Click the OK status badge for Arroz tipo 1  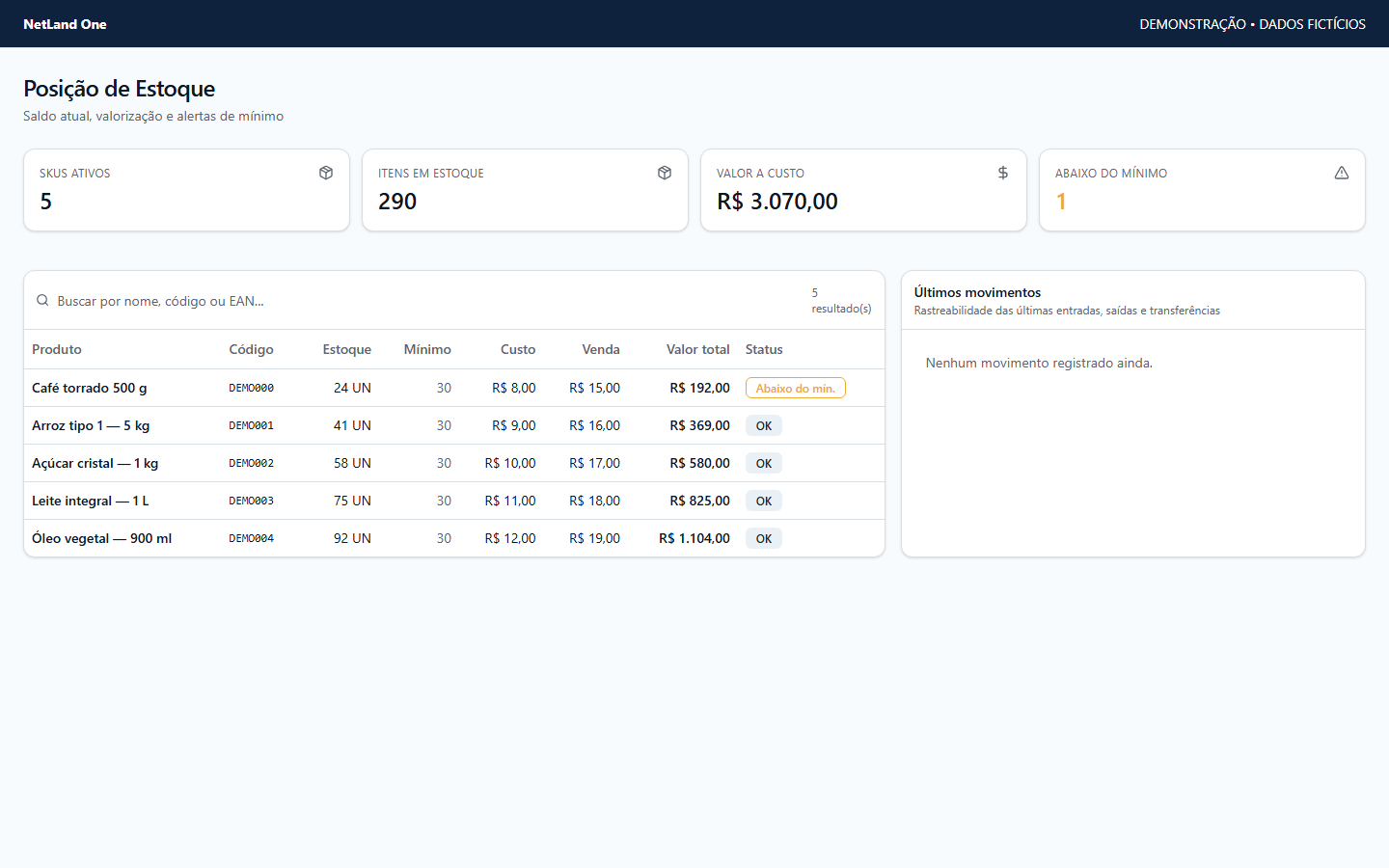[x=764, y=425]
